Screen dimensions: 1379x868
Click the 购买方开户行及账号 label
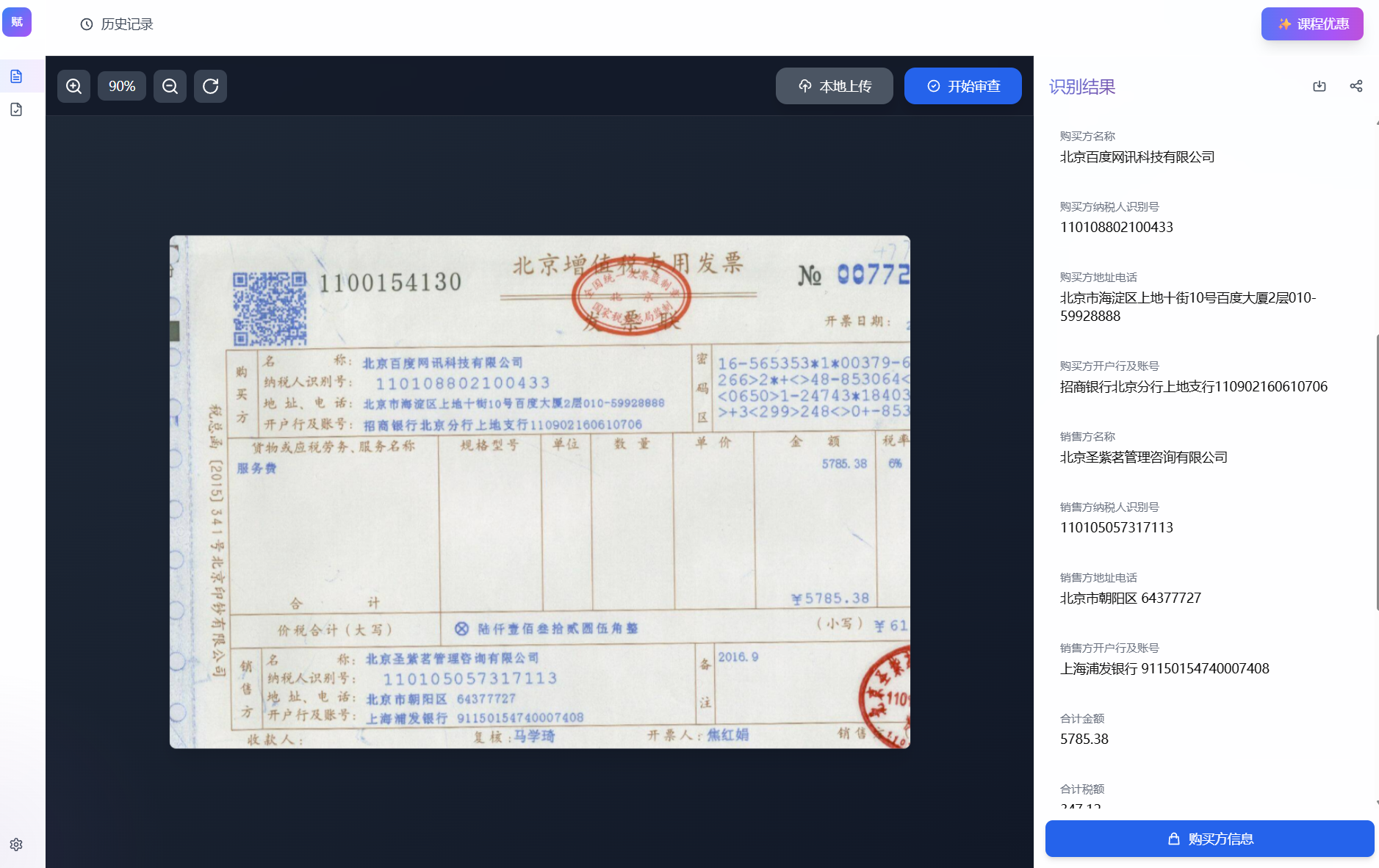pos(1109,366)
